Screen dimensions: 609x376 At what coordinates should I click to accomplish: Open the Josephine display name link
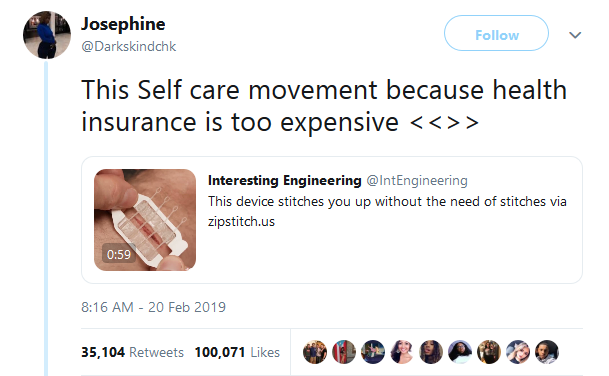point(123,24)
